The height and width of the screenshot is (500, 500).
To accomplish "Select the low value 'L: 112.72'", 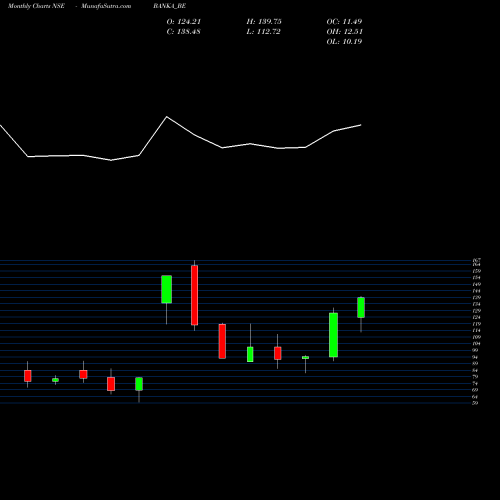I will 263,32.
